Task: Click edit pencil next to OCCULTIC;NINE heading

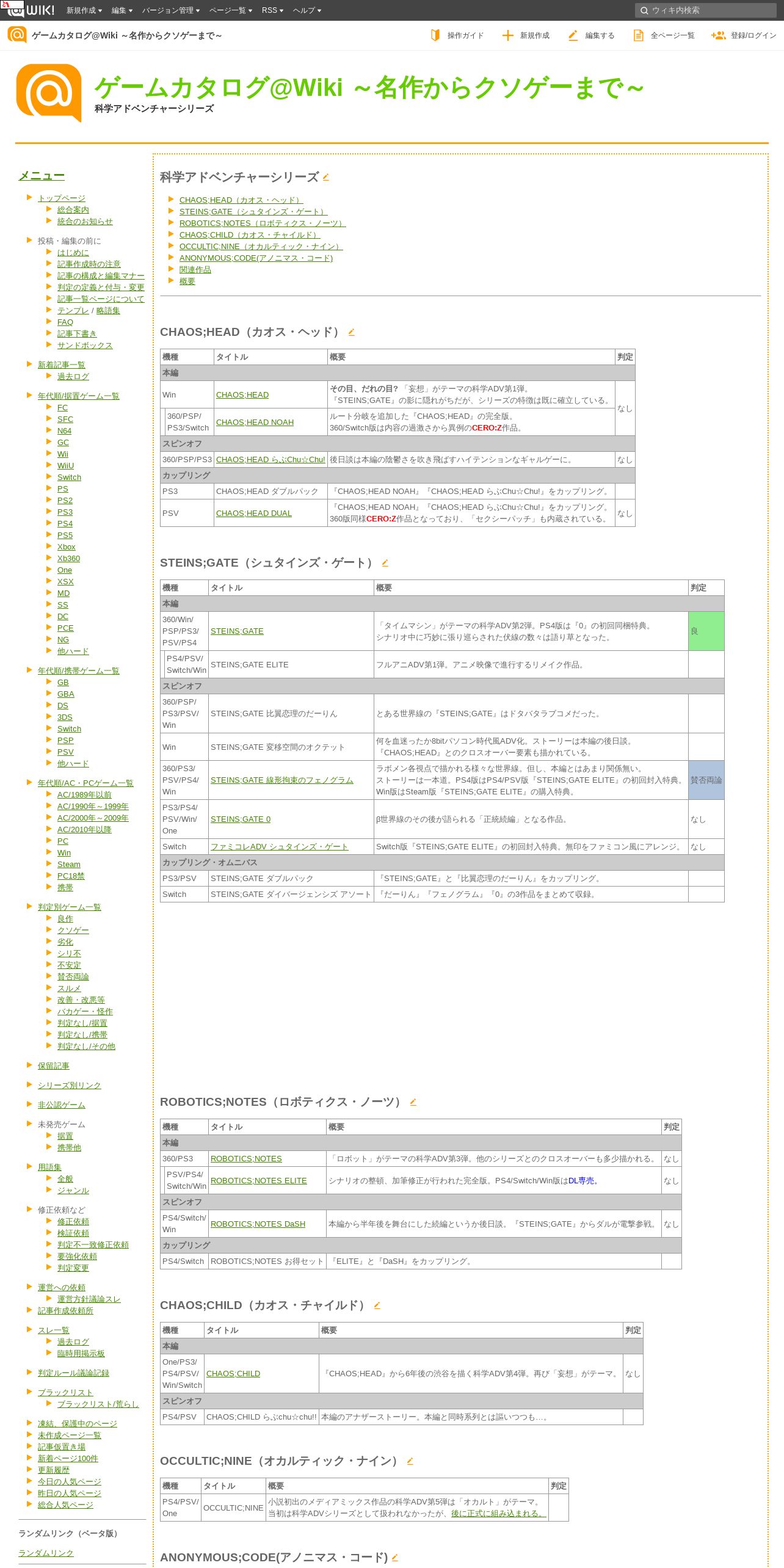Action: pos(410,1461)
